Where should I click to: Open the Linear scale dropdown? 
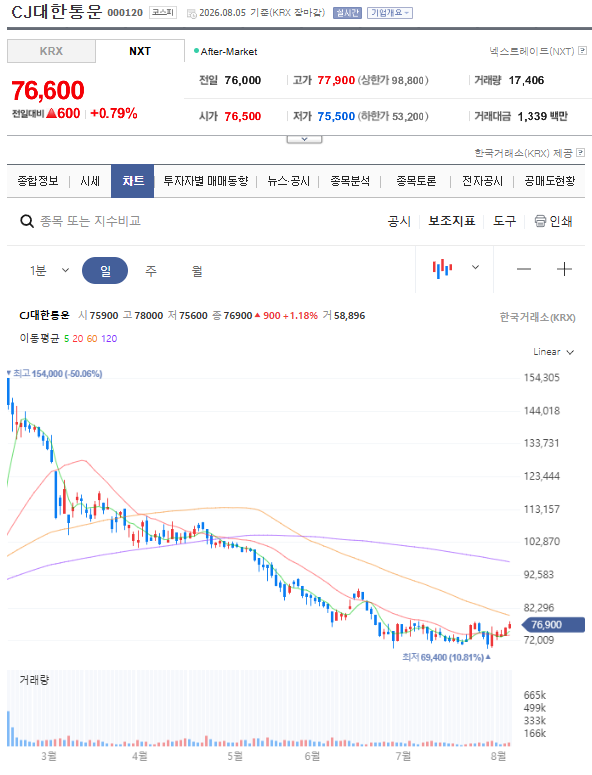tap(553, 352)
